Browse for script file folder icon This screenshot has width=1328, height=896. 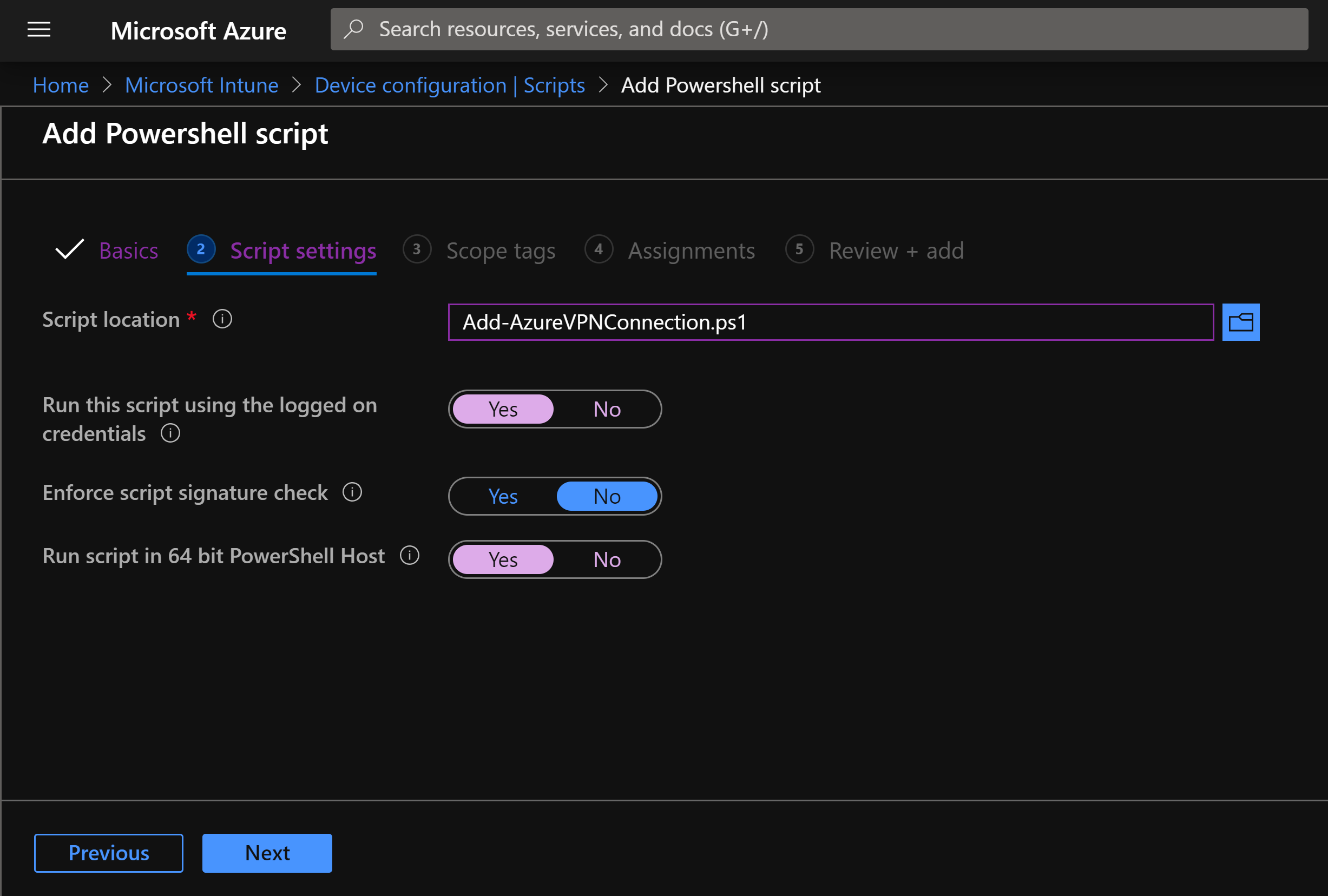click(1240, 322)
